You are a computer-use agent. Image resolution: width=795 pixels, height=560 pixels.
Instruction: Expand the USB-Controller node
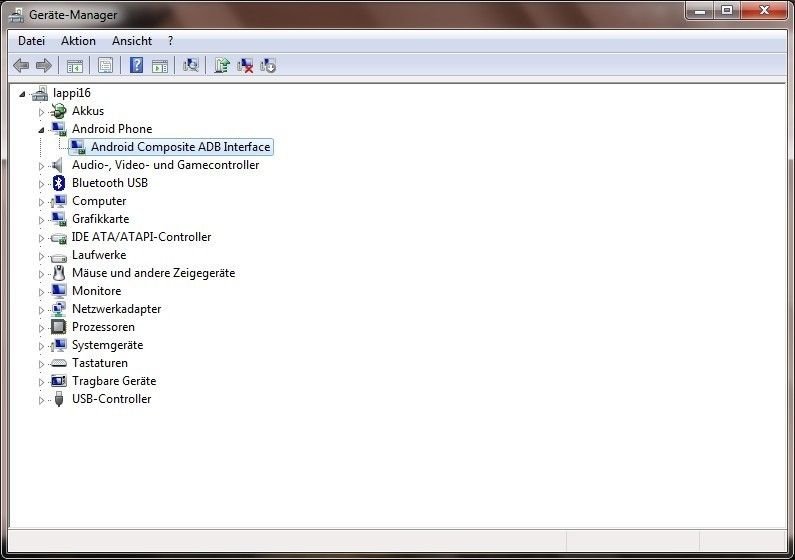point(42,400)
